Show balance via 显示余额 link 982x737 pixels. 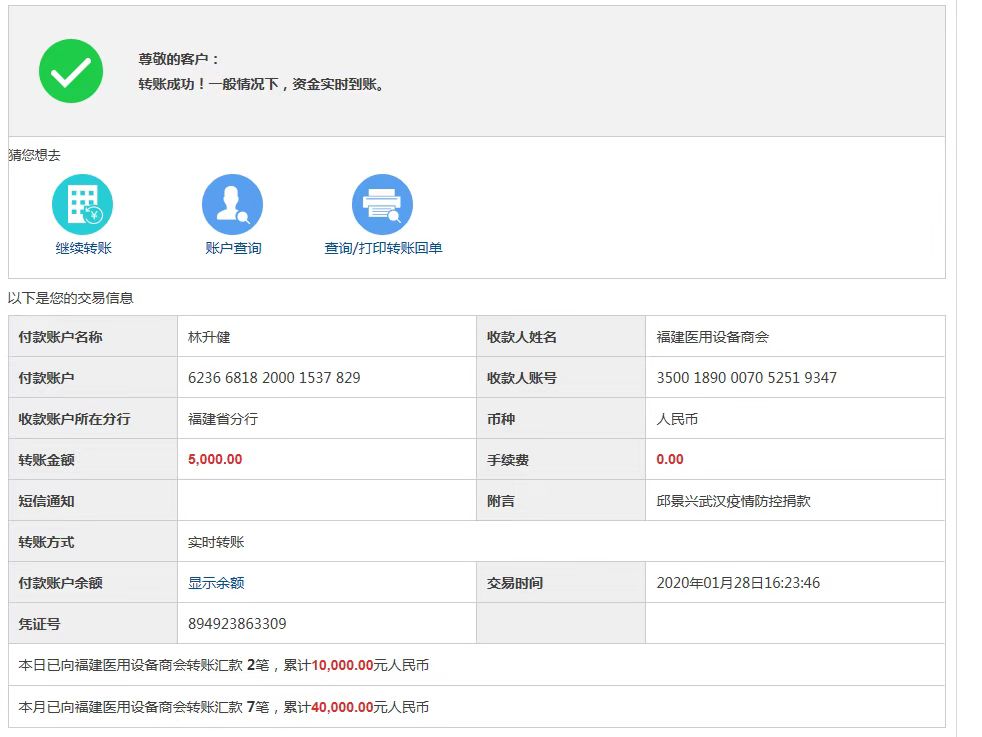point(216,583)
